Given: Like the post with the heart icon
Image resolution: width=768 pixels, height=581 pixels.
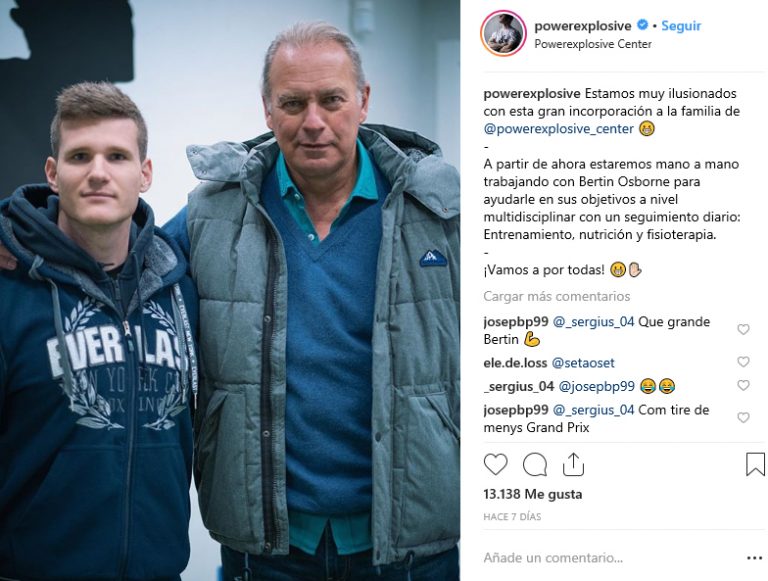Looking at the screenshot, I should (495, 464).
